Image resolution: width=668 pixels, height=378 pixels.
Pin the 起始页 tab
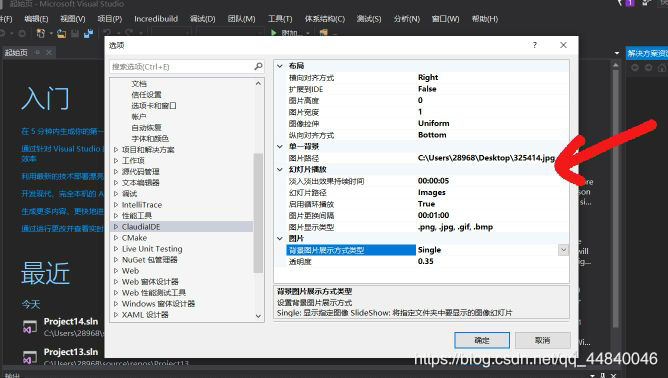tap(38, 52)
